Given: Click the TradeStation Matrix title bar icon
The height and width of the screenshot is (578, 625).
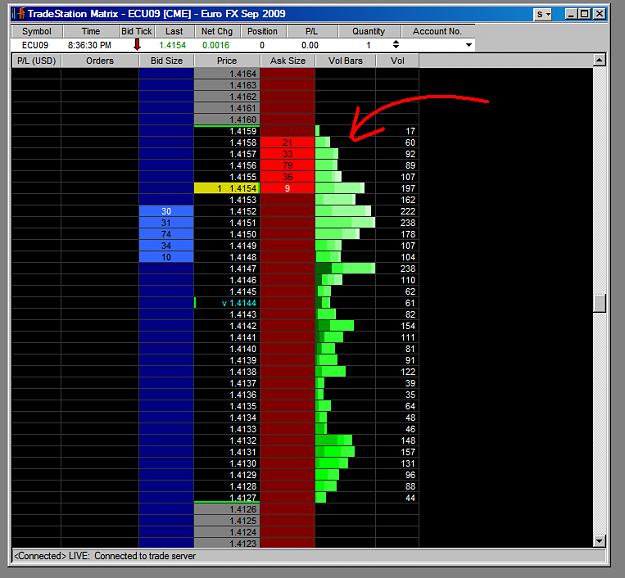Looking at the screenshot, I should coord(18,14).
